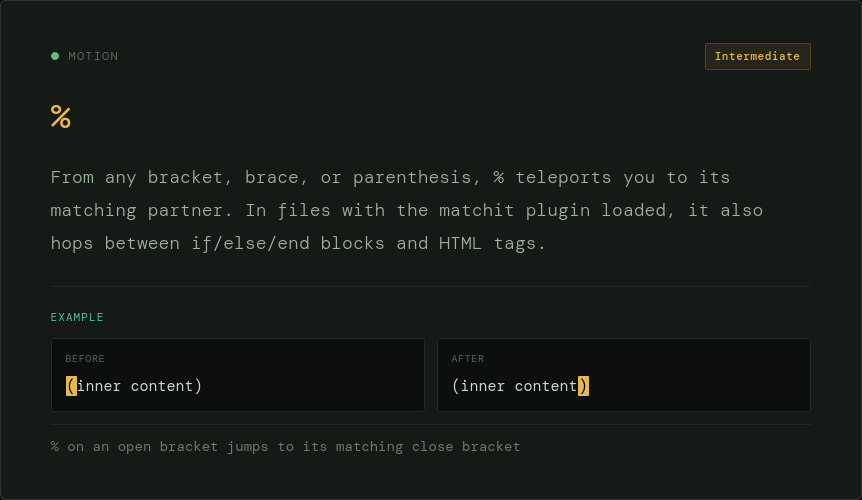Click the highlighted open parenthesis cursor
Image resolution: width=862 pixels, height=500 pixels.
pos(71,386)
